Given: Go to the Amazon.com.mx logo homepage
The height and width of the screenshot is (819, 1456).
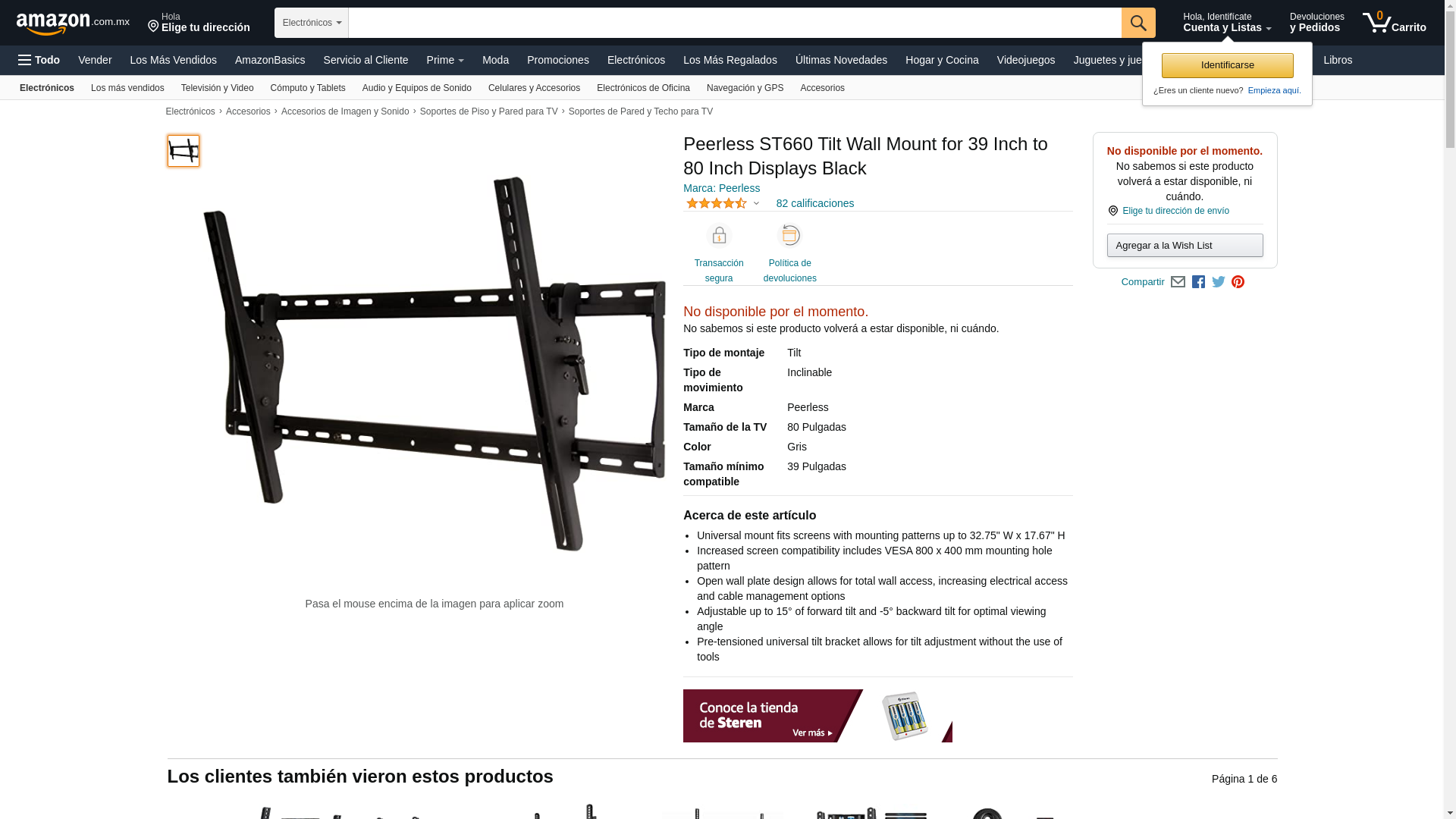Looking at the screenshot, I should coord(73,24).
